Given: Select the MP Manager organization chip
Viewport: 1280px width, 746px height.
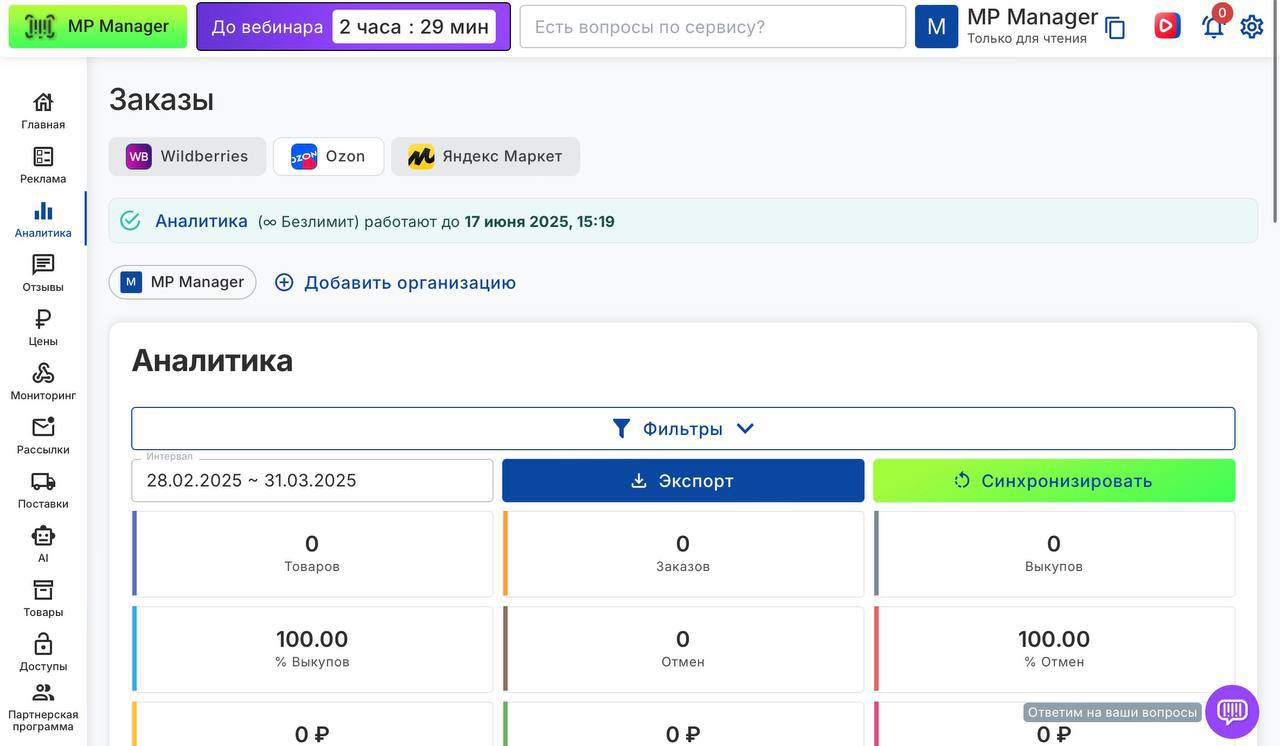Looking at the screenshot, I should click(182, 283).
